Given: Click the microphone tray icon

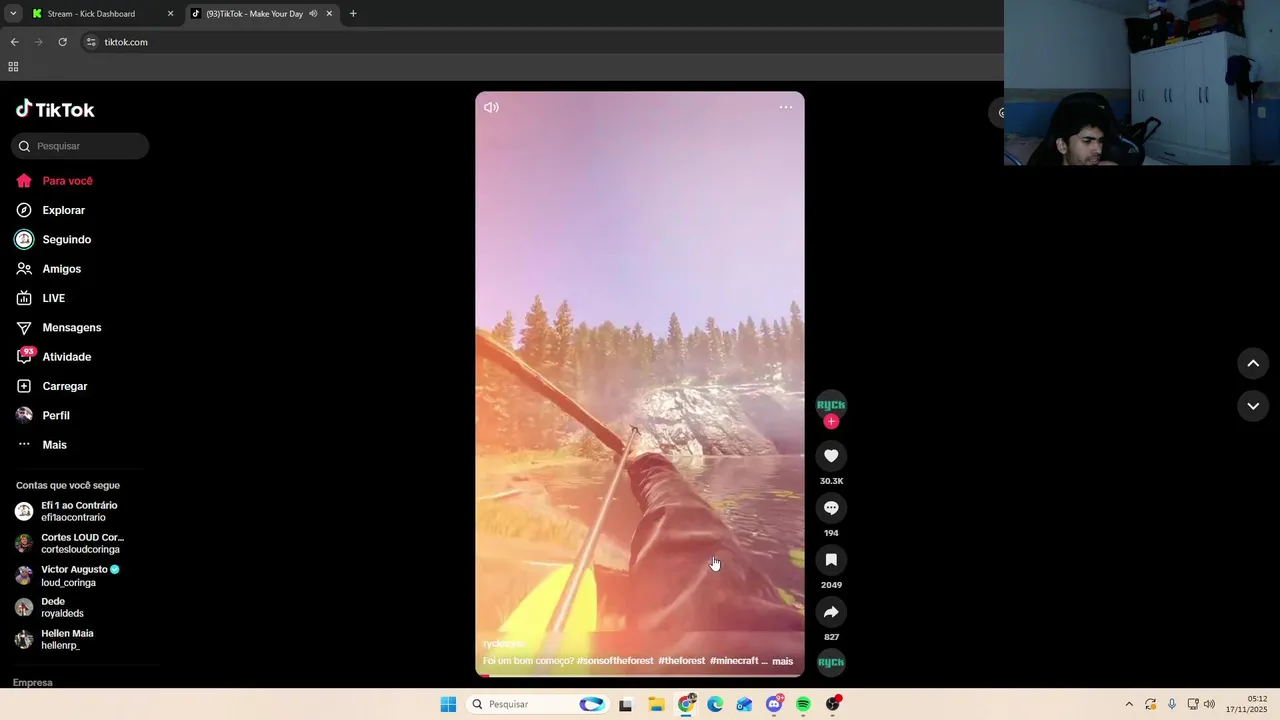Looking at the screenshot, I should [1172, 704].
